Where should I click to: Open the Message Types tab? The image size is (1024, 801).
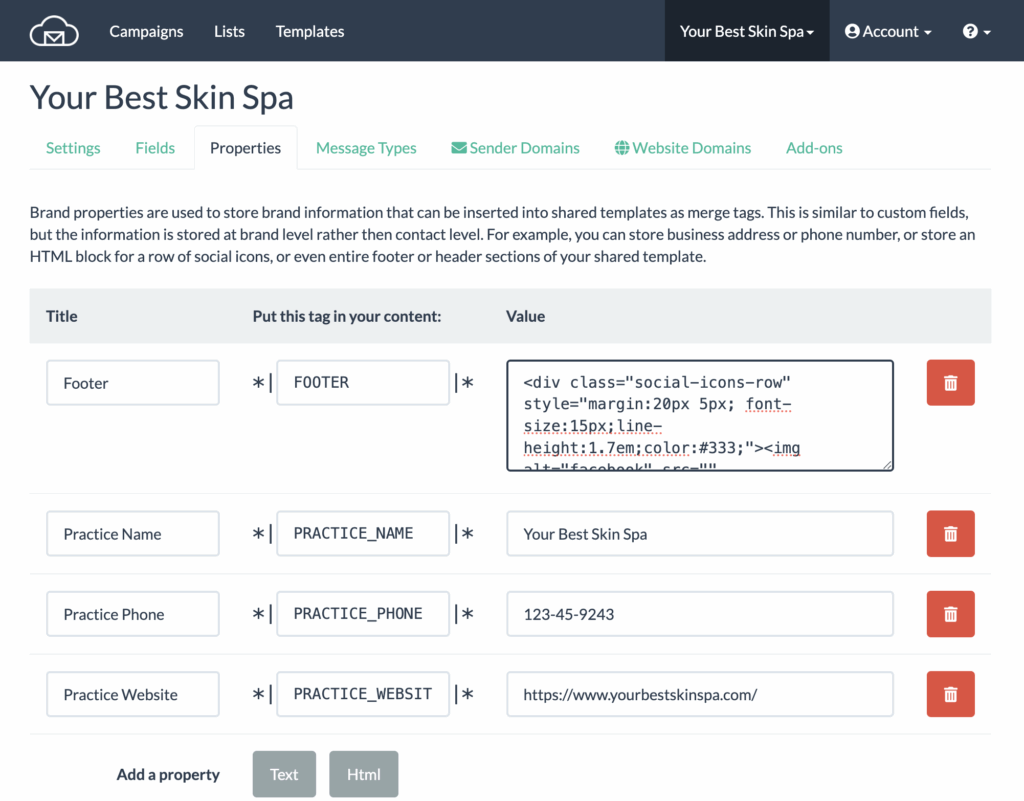pyautogui.click(x=366, y=148)
